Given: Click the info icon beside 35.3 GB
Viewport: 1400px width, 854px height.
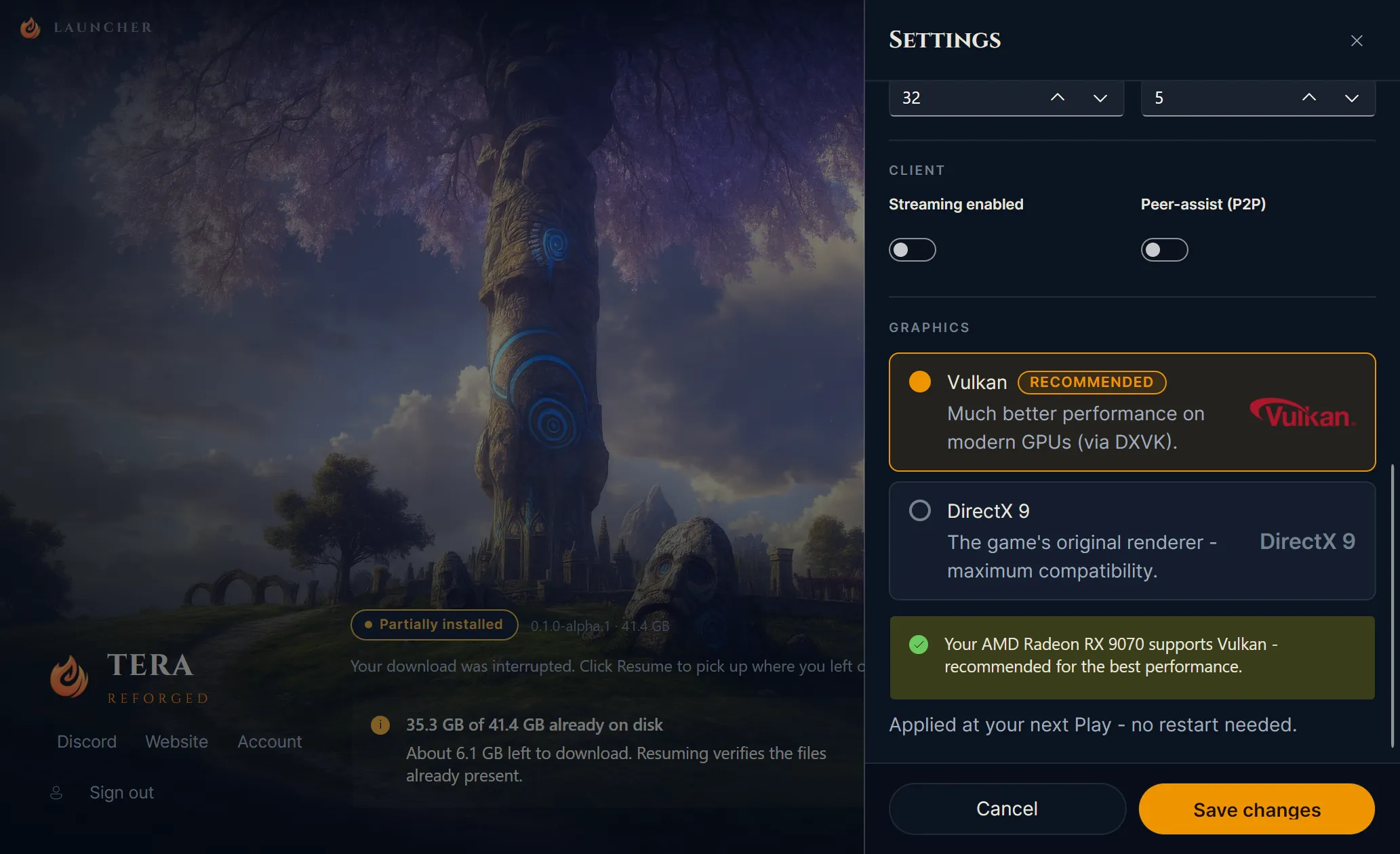Looking at the screenshot, I should click(380, 725).
